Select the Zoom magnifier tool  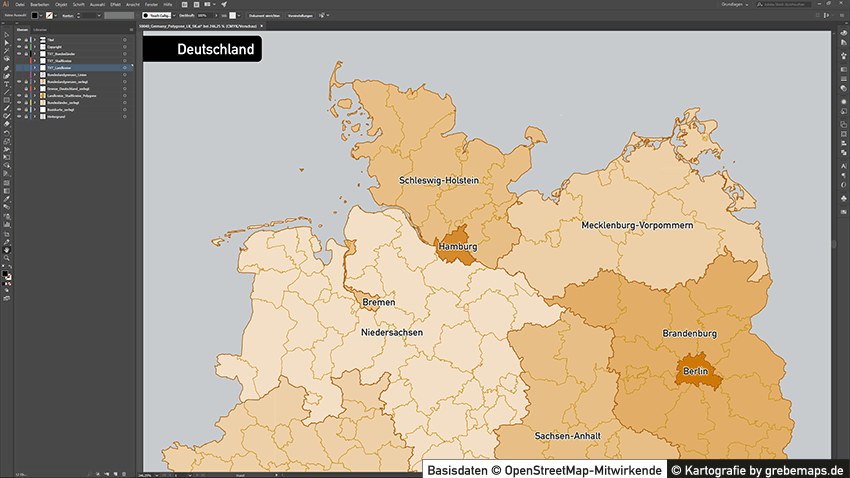(x=6, y=257)
